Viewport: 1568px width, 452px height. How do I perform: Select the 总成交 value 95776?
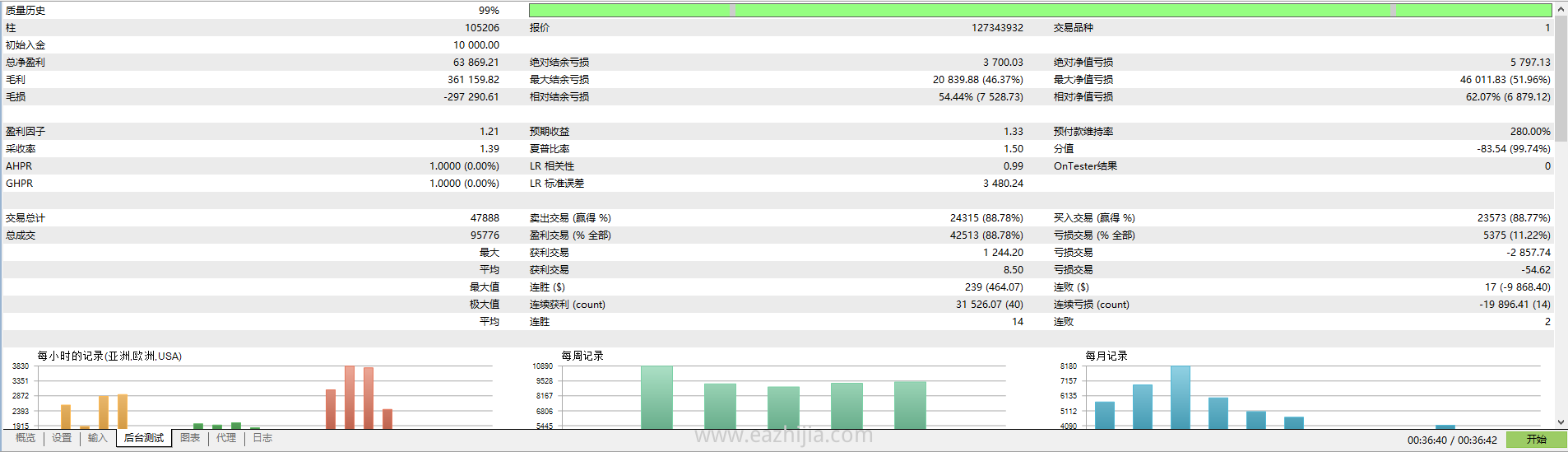click(485, 235)
